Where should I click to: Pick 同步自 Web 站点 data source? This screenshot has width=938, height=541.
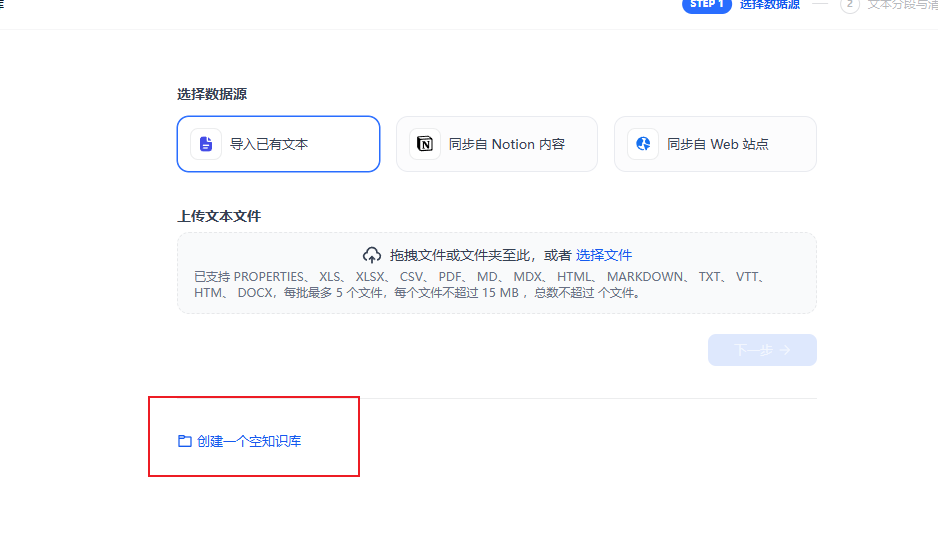[717, 144]
